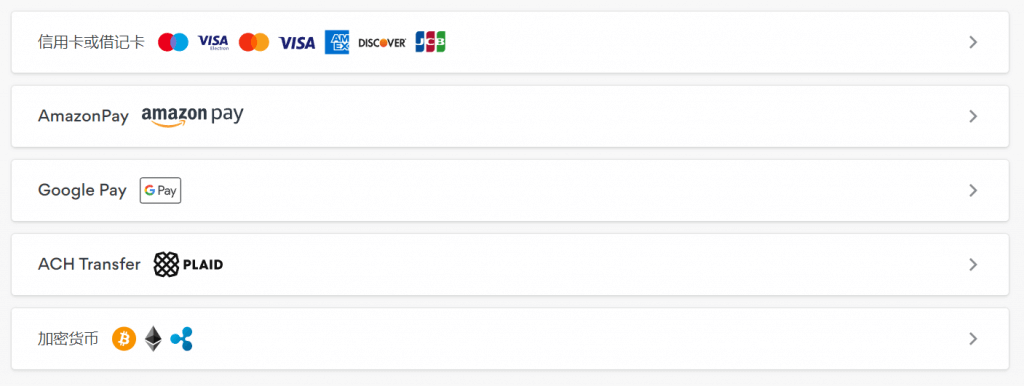Screen dimensions: 1024x386
Task: Click the Maestro card logo
Action: point(173,42)
